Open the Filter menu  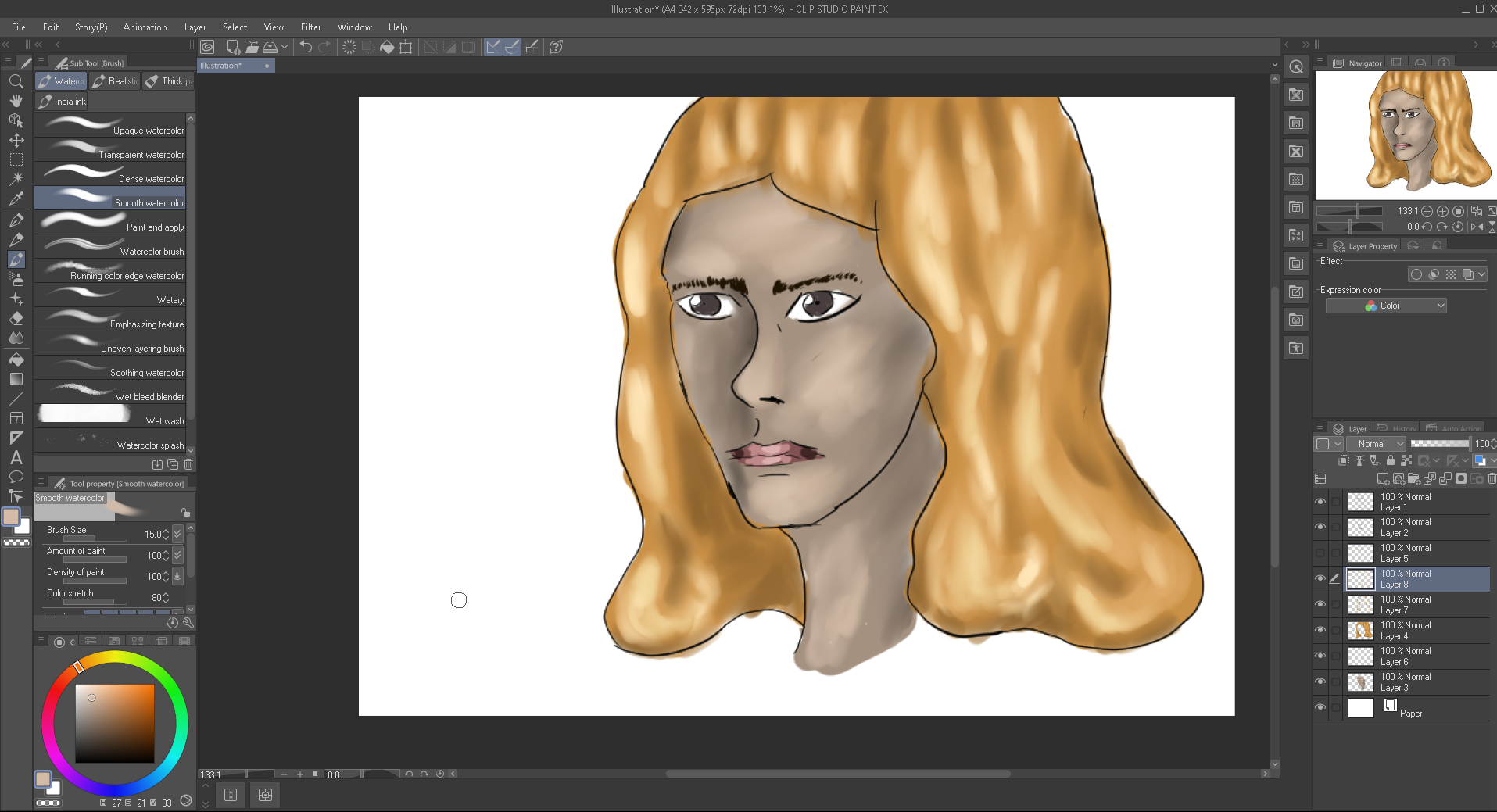point(310,27)
